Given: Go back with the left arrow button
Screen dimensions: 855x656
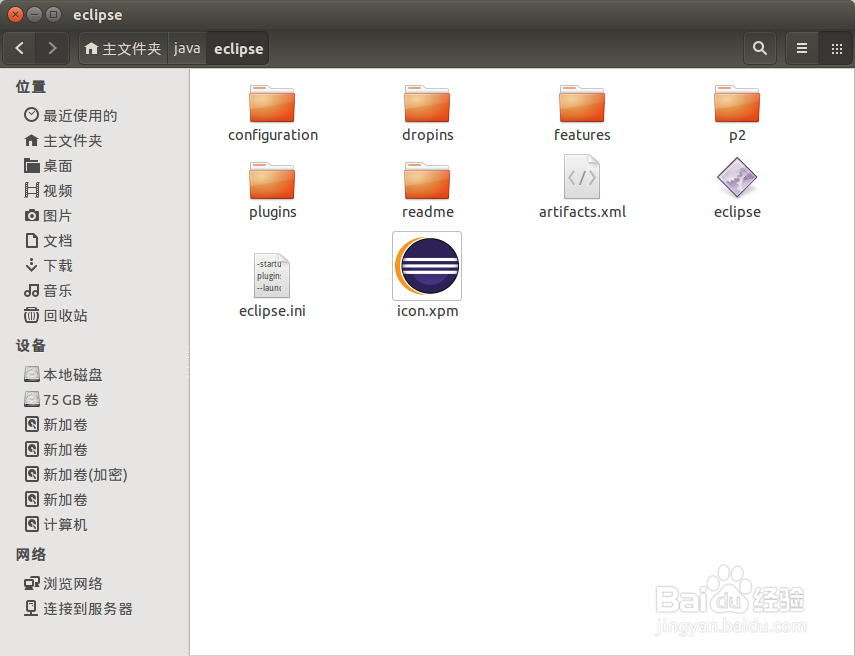Looking at the screenshot, I should click(20, 49).
